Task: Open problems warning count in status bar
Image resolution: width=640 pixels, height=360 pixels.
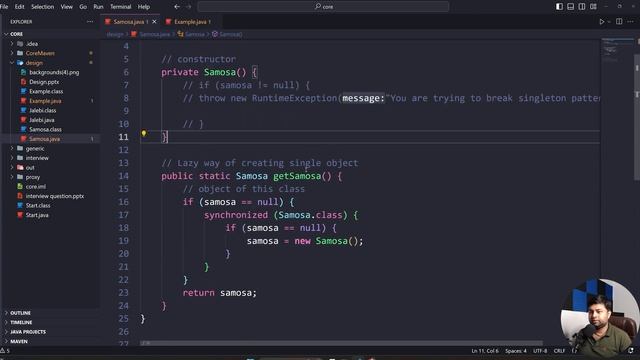Action: [5, 351]
